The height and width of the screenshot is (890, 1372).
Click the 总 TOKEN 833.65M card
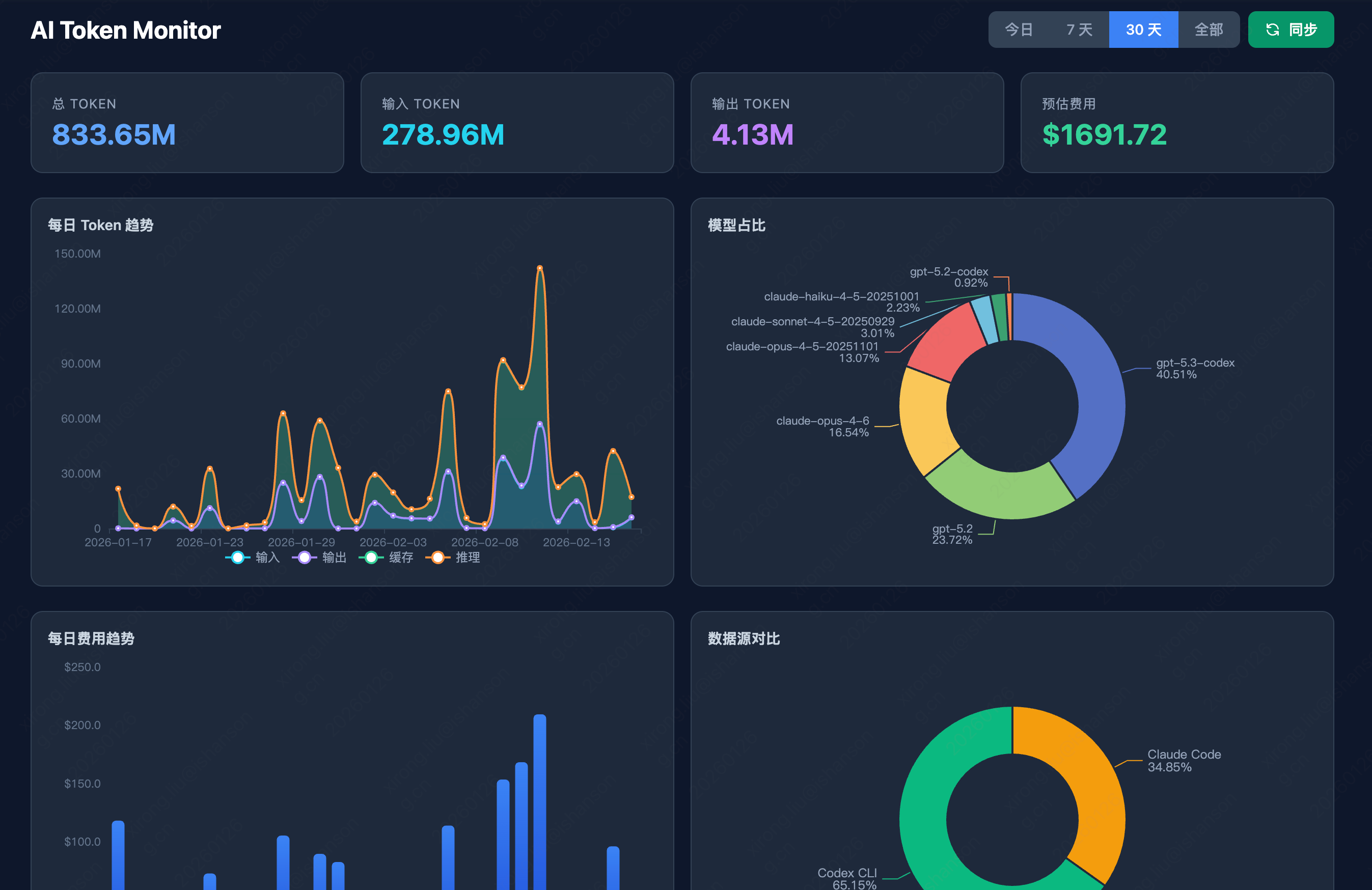[x=187, y=123]
